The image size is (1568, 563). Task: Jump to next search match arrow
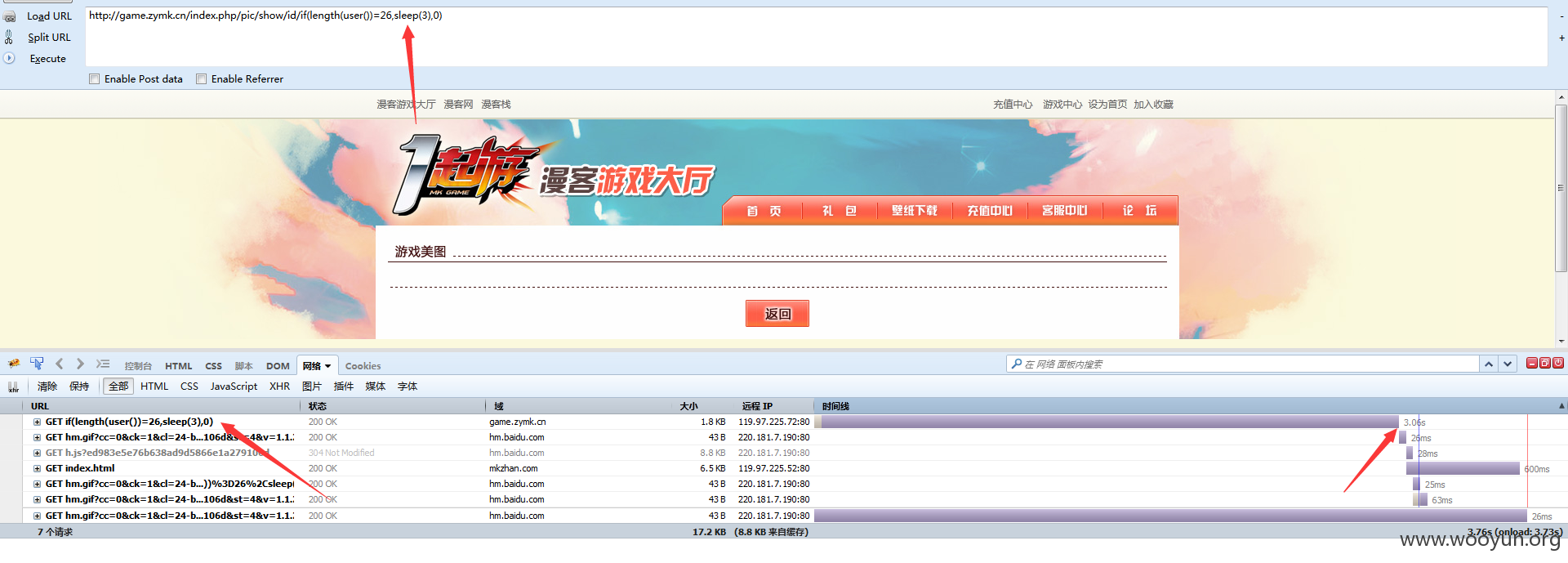click(1508, 364)
